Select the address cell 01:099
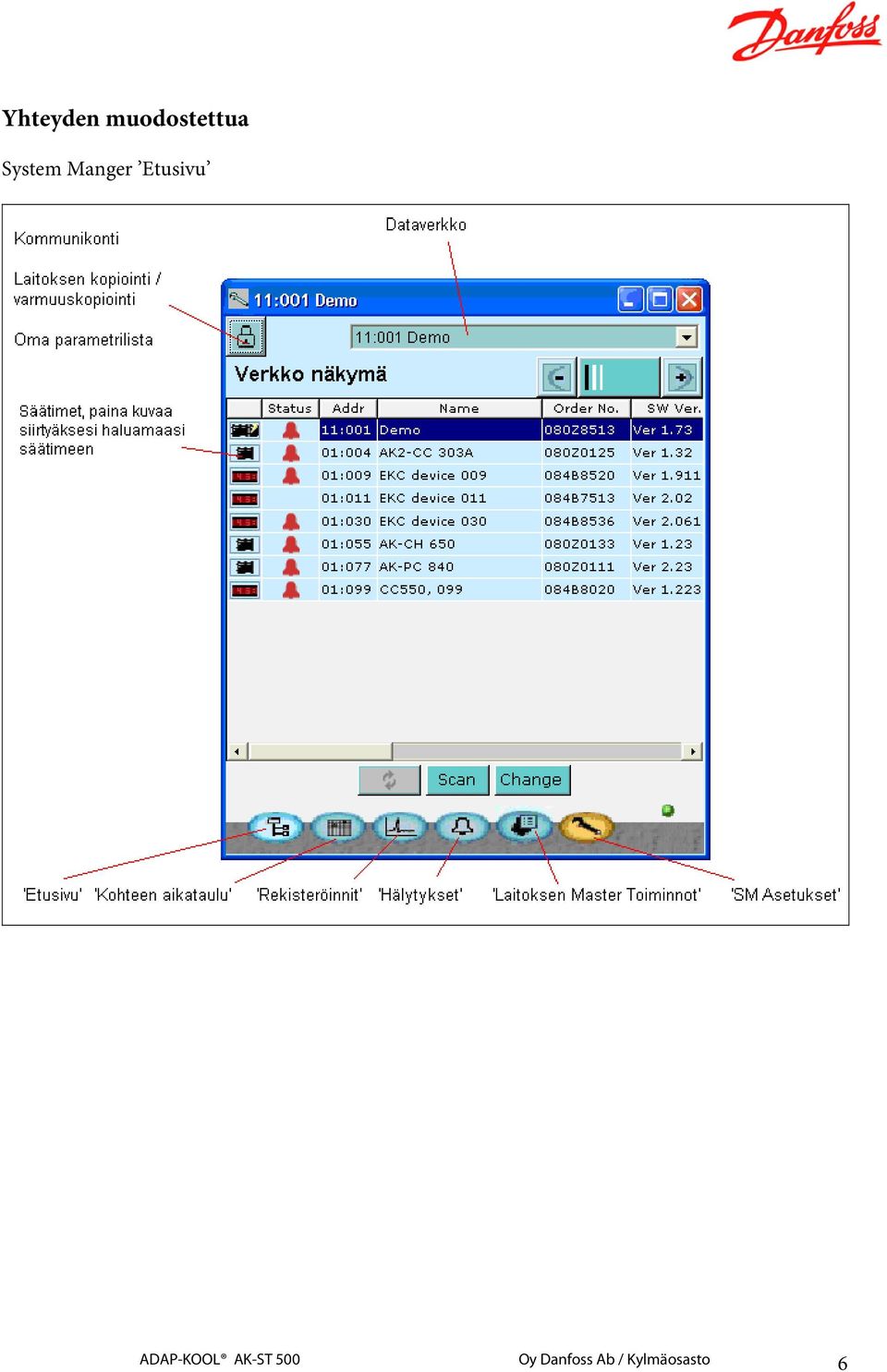 coord(346,589)
